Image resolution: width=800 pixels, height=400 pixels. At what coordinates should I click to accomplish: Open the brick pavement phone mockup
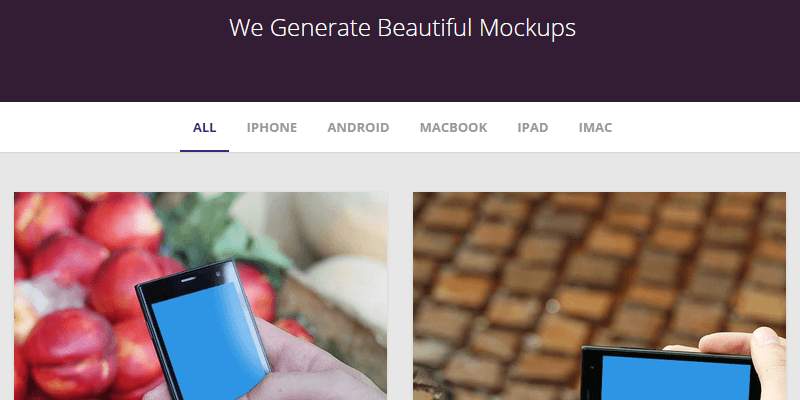[x=599, y=296]
